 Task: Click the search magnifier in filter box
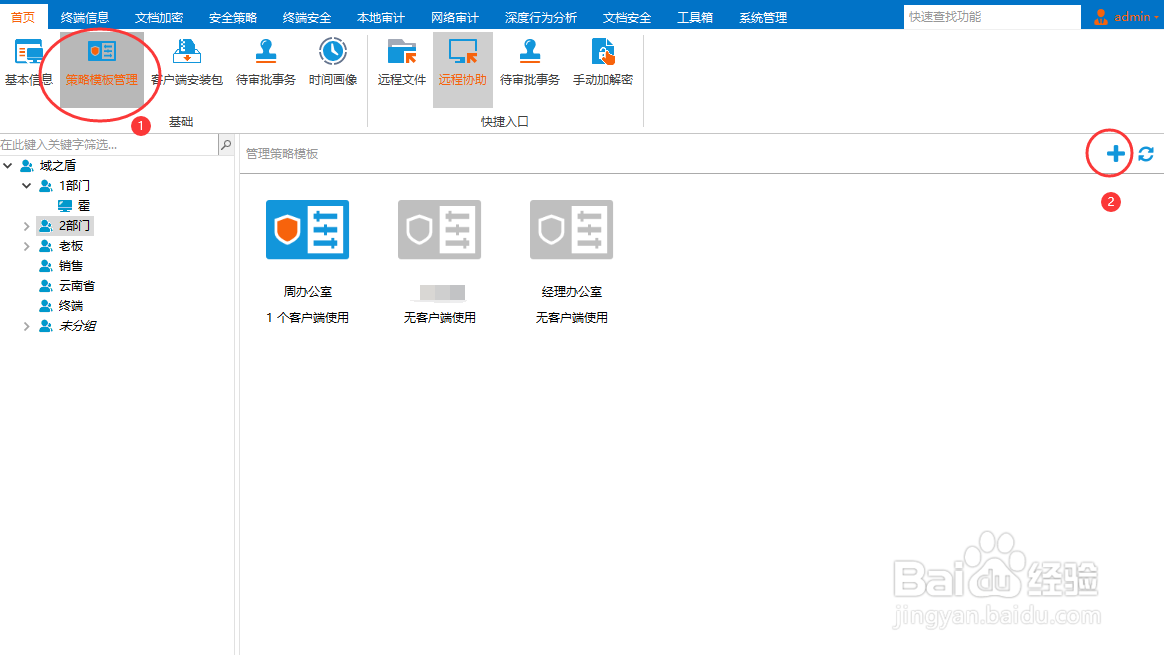point(226,145)
